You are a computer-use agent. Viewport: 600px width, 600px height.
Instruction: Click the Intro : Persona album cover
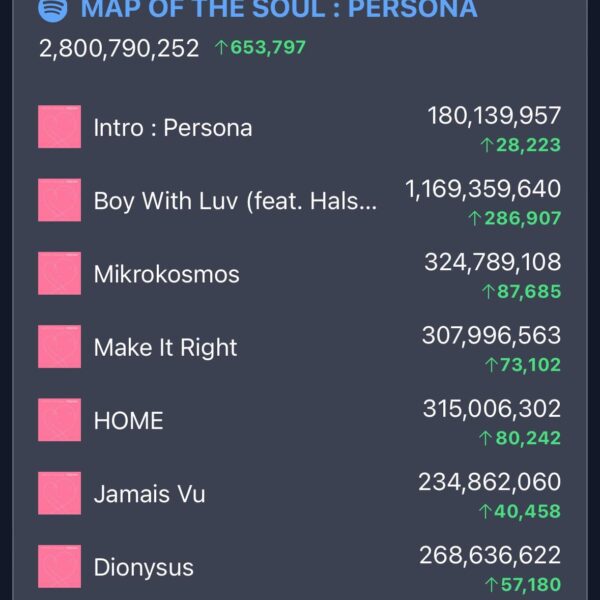(59, 127)
